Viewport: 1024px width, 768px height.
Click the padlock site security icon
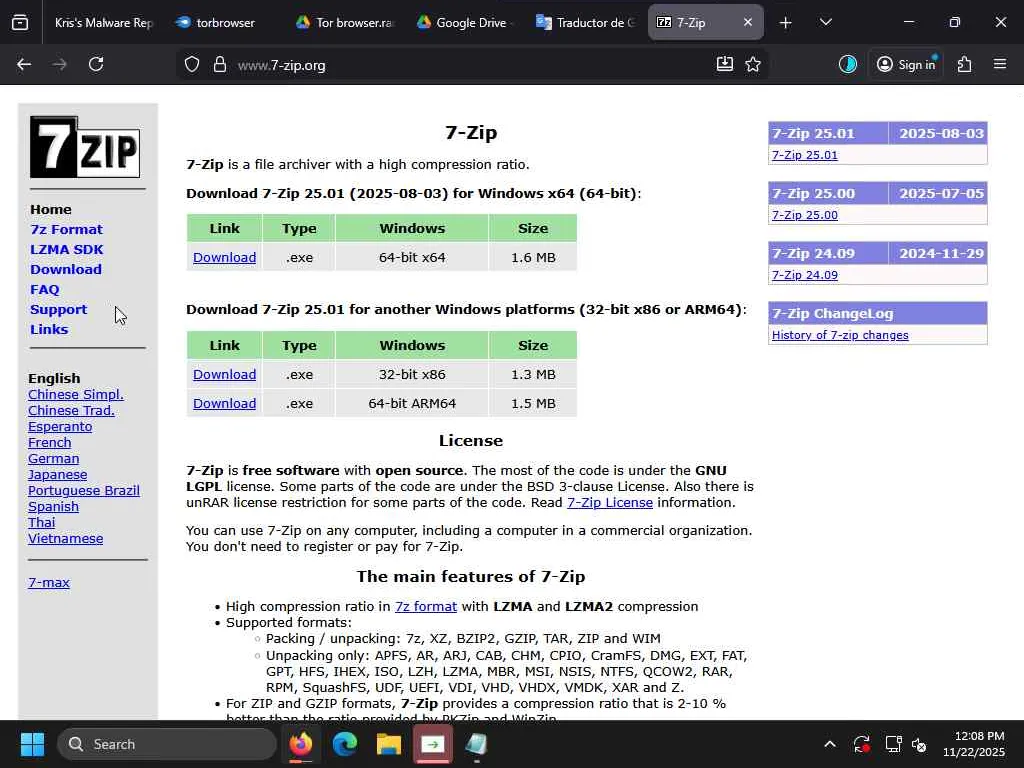220,65
